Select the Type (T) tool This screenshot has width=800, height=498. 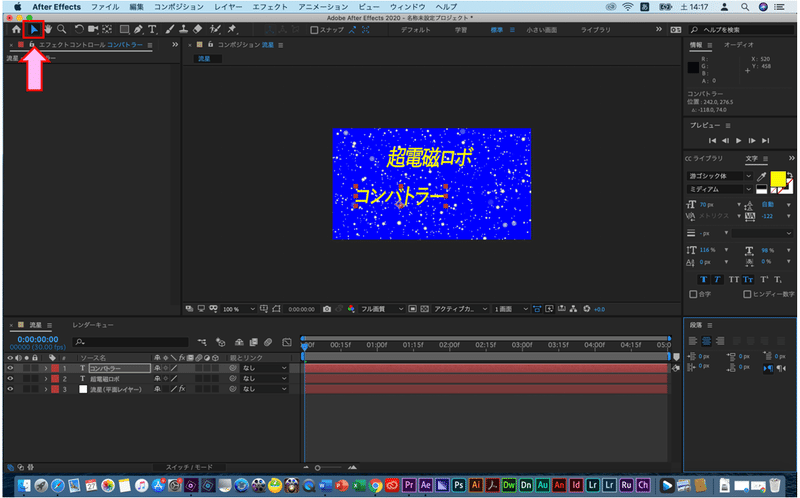point(152,30)
